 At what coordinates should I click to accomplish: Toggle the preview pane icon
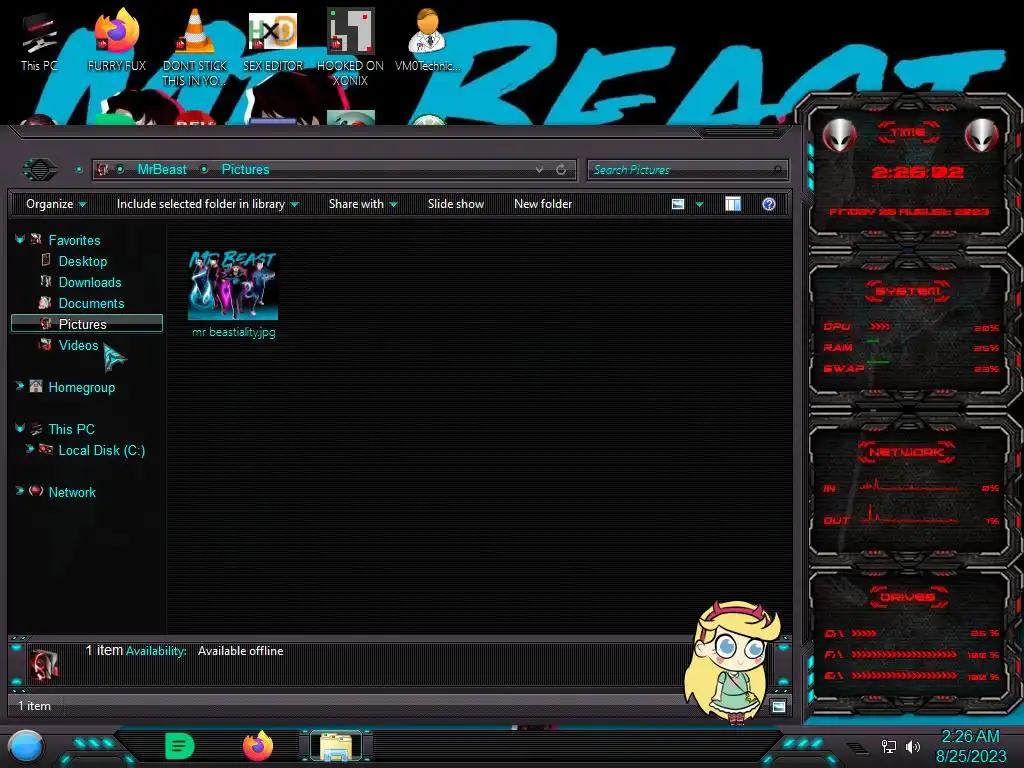point(733,204)
